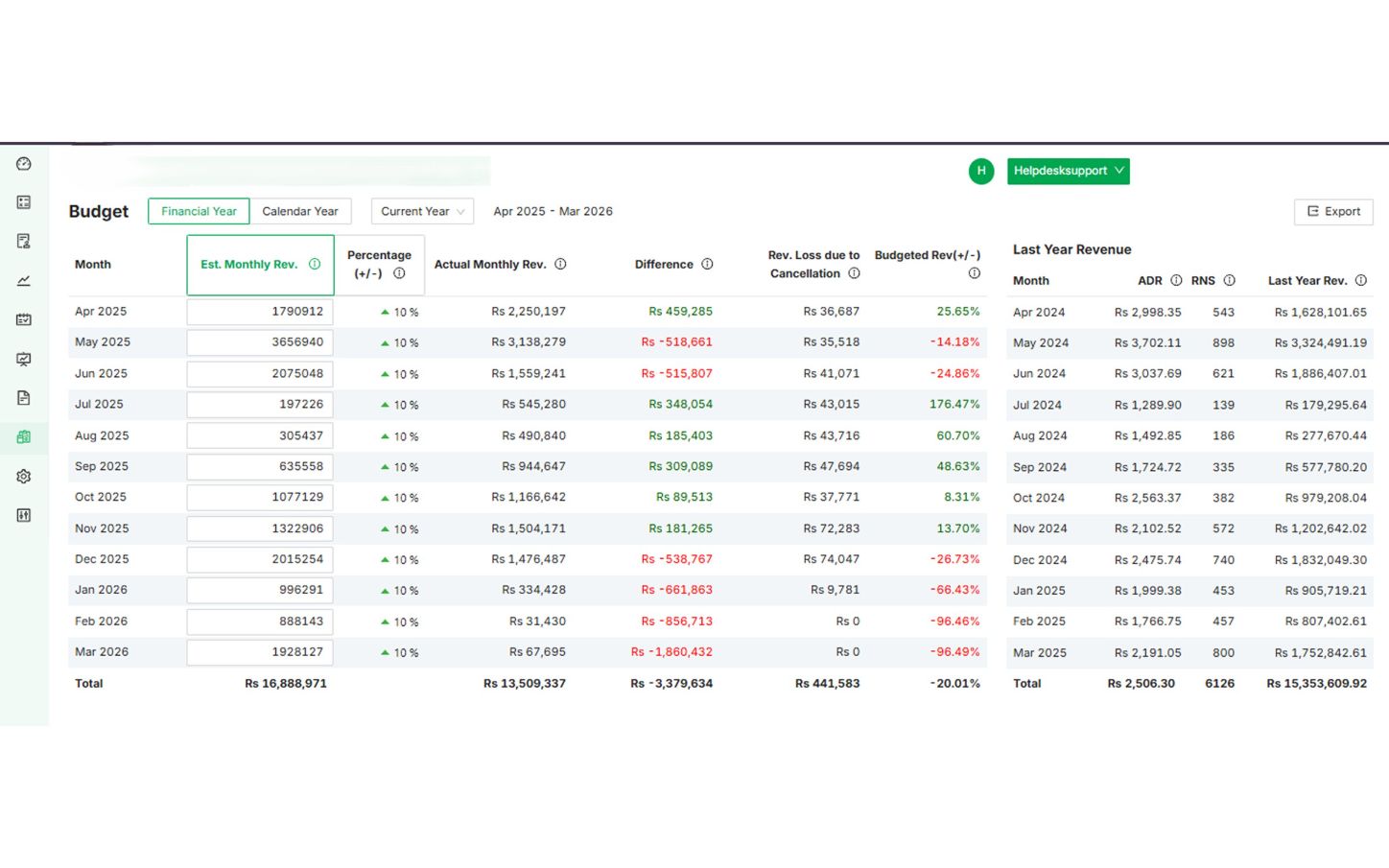Open the document page icon in sidebar
The image size is (1389, 868).
[24, 398]
